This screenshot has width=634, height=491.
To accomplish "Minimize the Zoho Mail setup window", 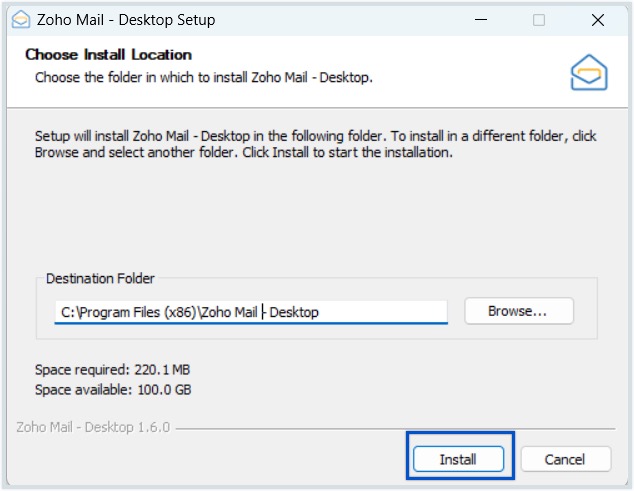I will [481, 19].
